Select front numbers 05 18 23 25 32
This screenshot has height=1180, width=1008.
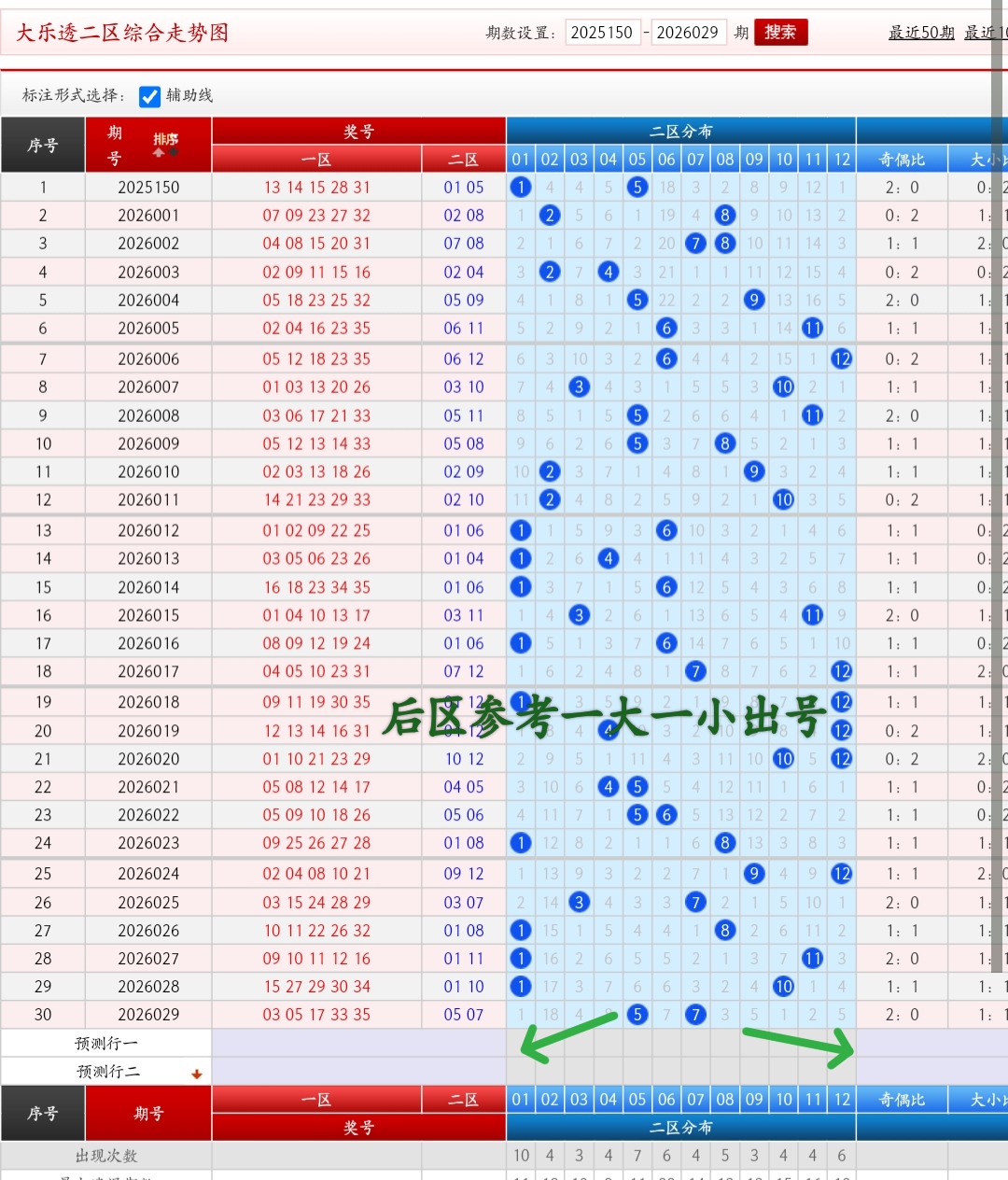click(x=316, y=301)
